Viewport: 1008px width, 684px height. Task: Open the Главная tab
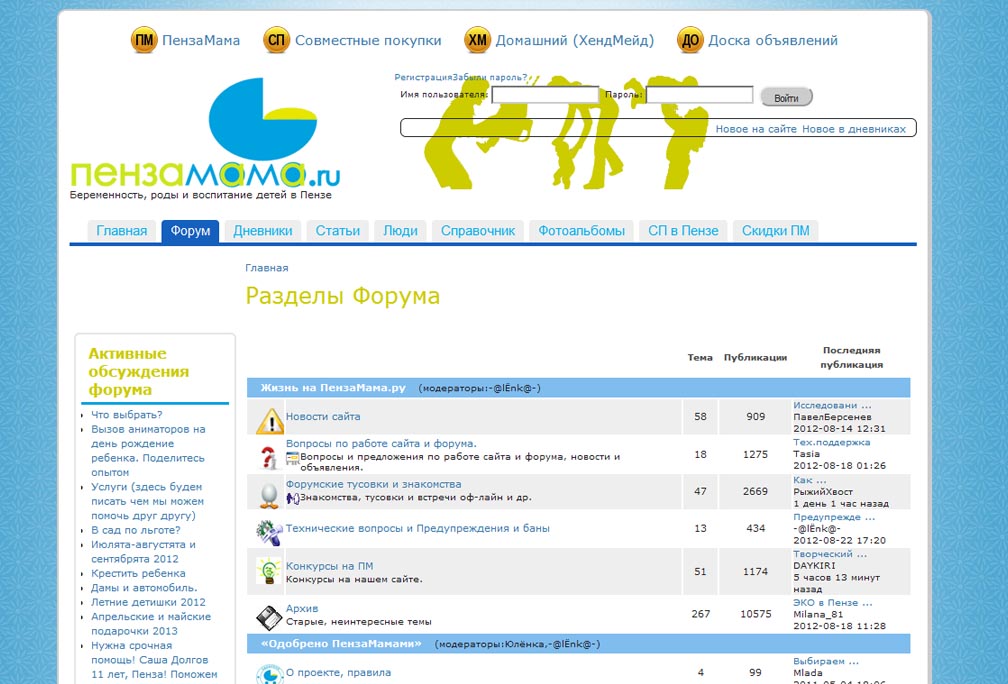[x=122, y=231]
